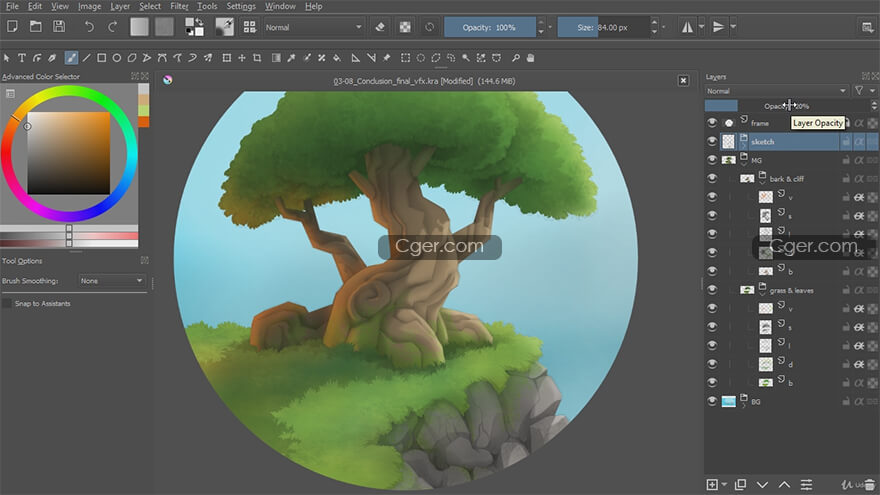Open the Filter menu
The height and width of the screenshot is (495, 880).
[179, 6]
